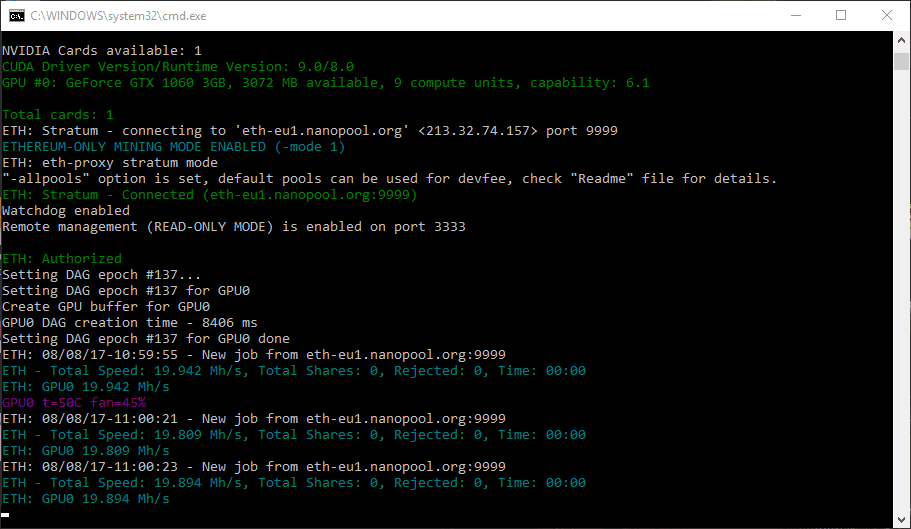Click the scrollbar down arrow
The height and width of the screenshot is (529, 911).
(x=901, y=520)
